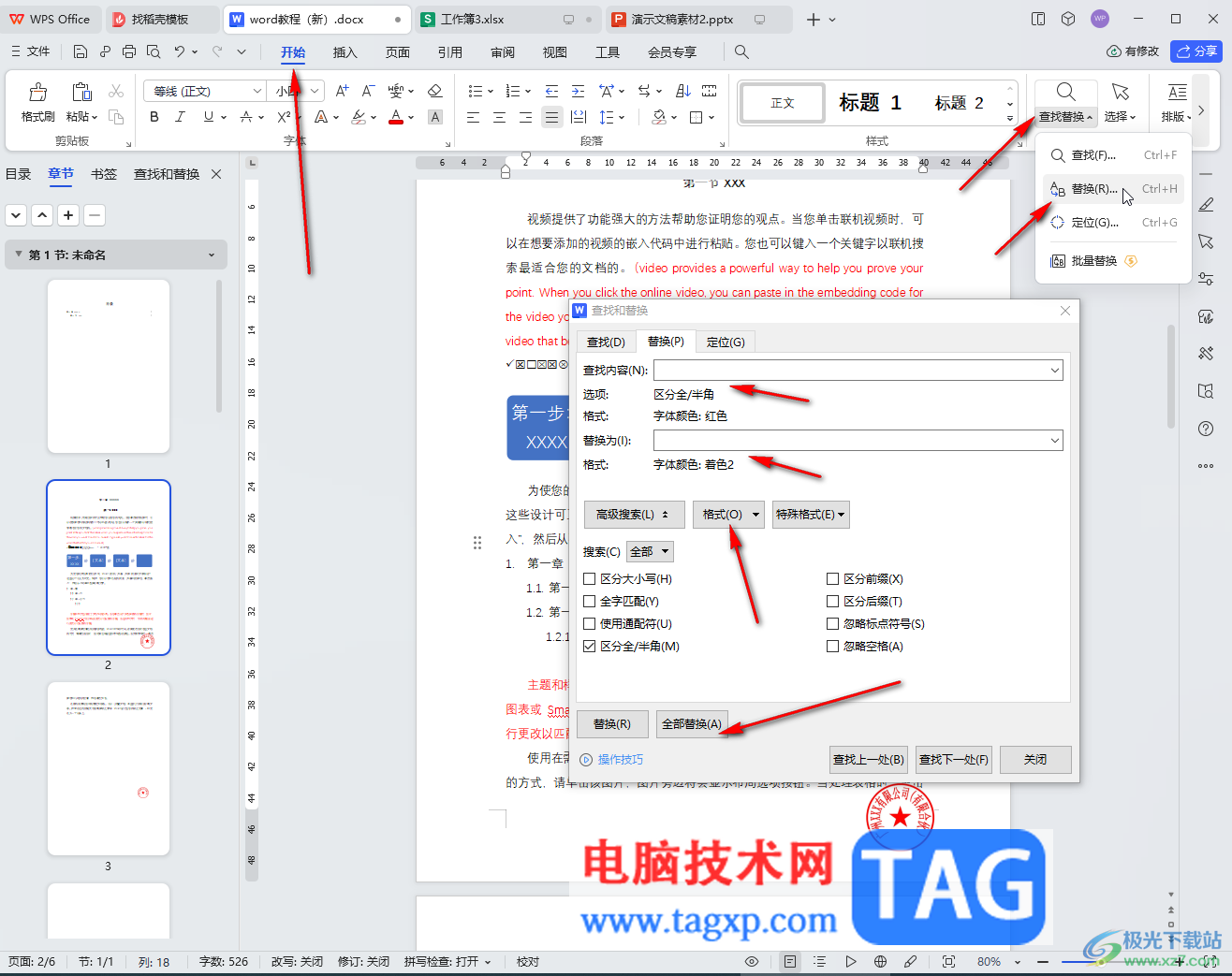Open the search magnifier in menu bar
Screen dimensions: 1232x976
click(741, 51)
